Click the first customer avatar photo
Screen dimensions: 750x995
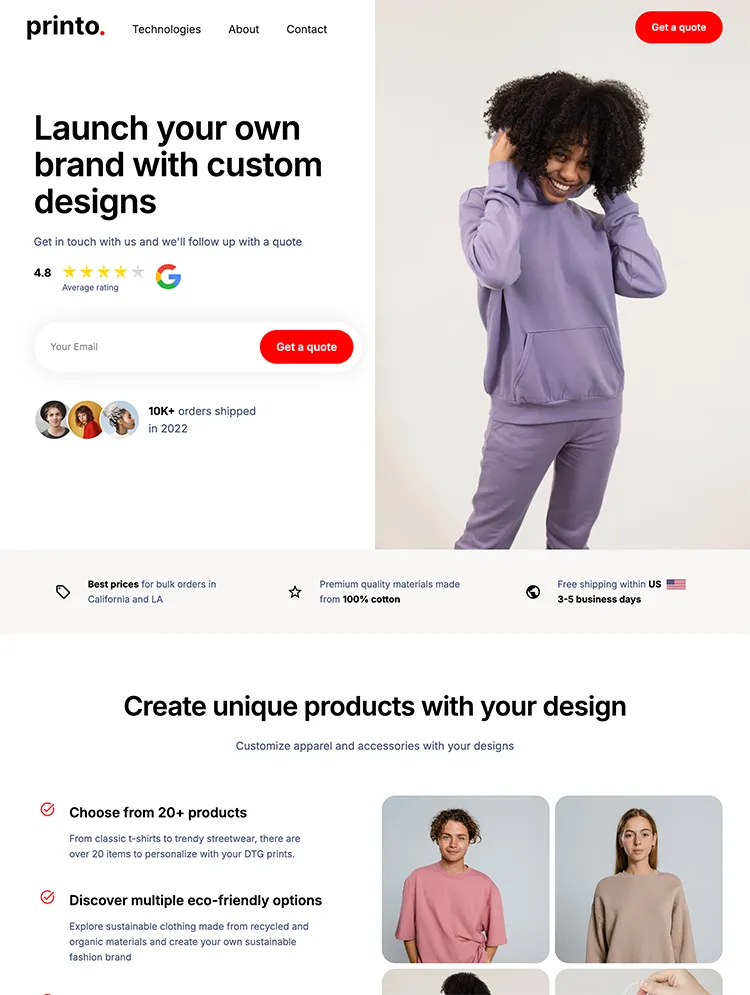pos(53,419)
